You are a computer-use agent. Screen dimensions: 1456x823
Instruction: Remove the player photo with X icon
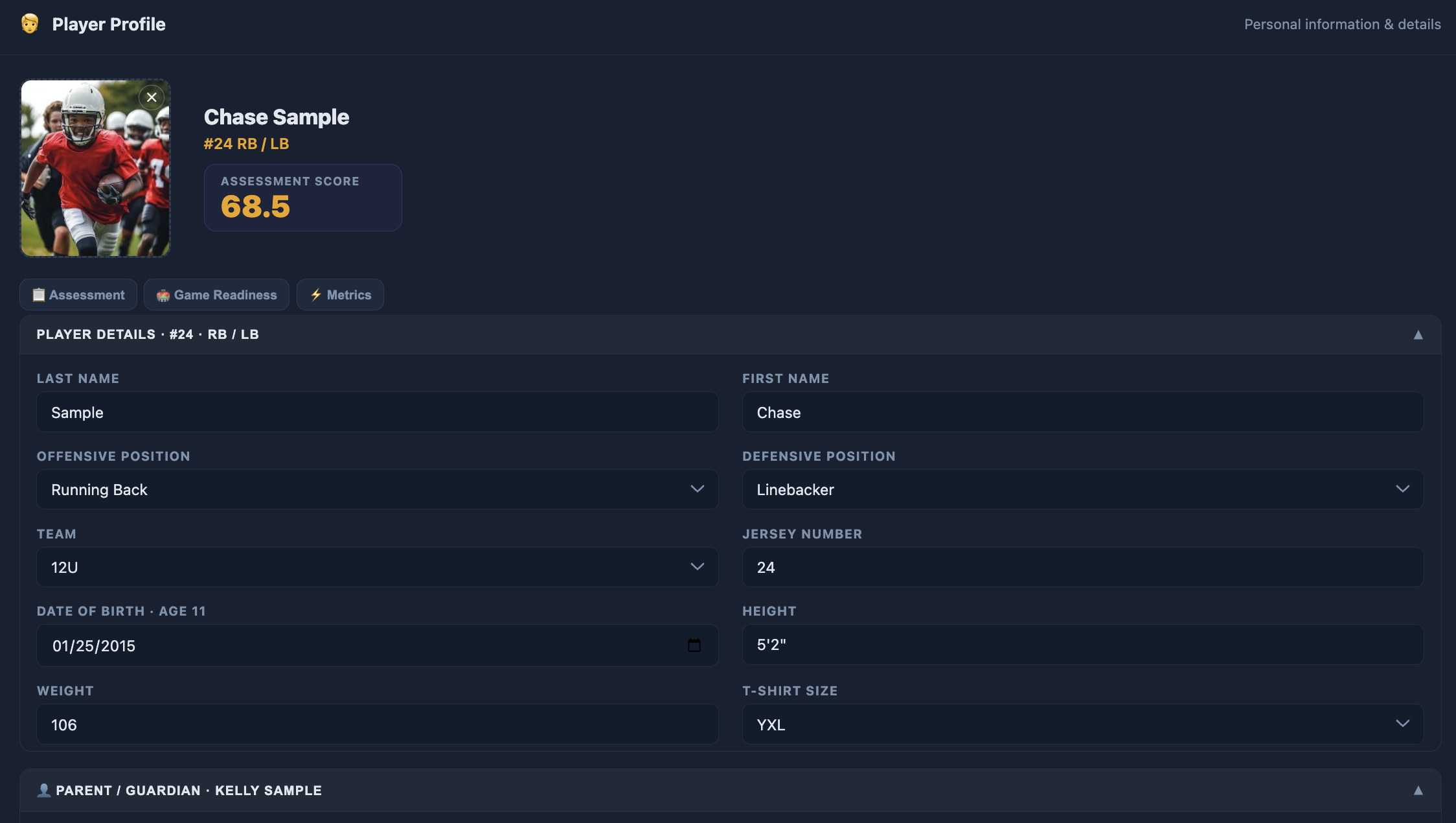coord(152,97)
